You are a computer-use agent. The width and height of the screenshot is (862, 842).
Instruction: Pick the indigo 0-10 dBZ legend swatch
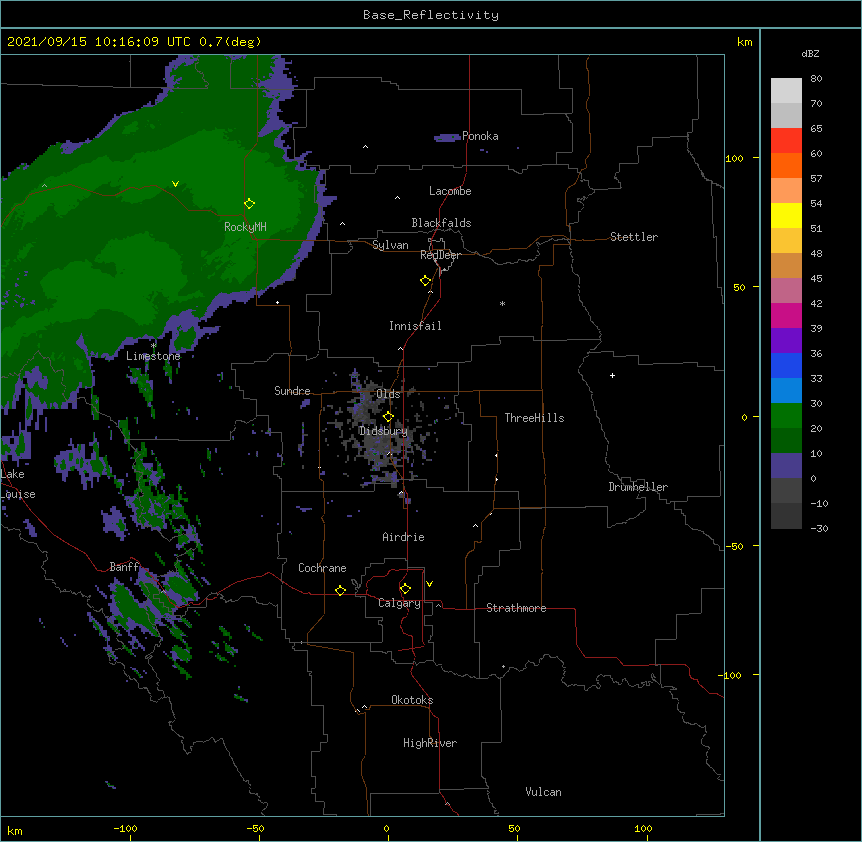pyautogui.click(x=786, y=466)
